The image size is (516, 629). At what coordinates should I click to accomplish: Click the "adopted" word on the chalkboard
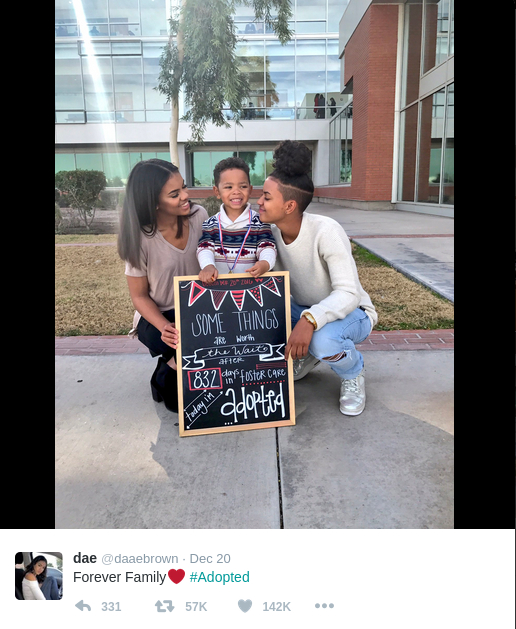click(253, 403)
